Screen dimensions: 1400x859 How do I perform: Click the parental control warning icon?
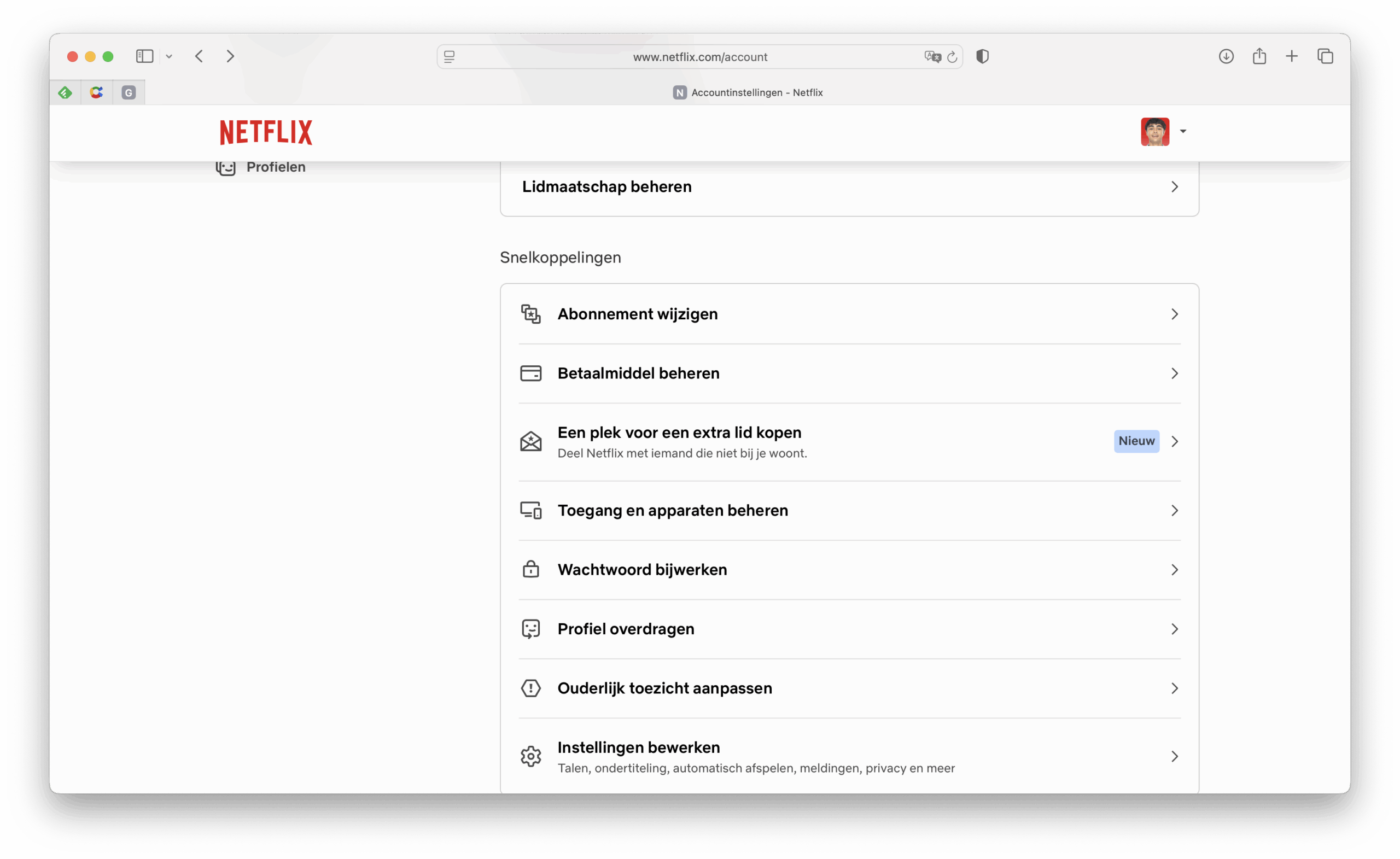(x=530, y=688)
